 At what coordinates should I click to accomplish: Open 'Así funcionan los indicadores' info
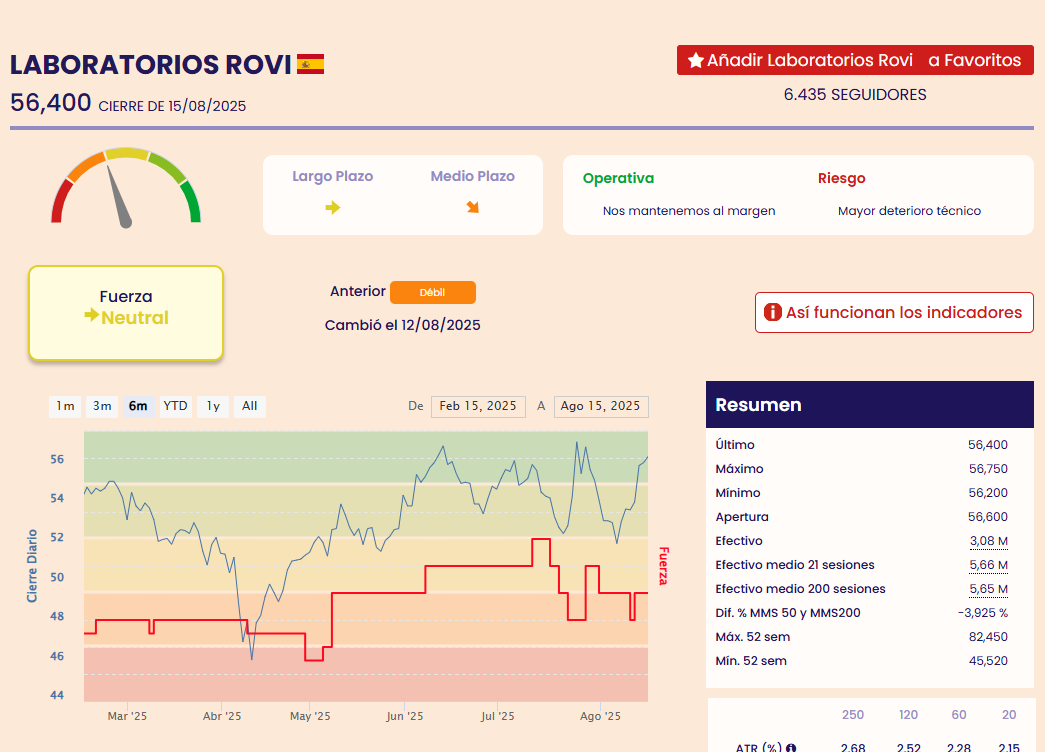point(894,313)
